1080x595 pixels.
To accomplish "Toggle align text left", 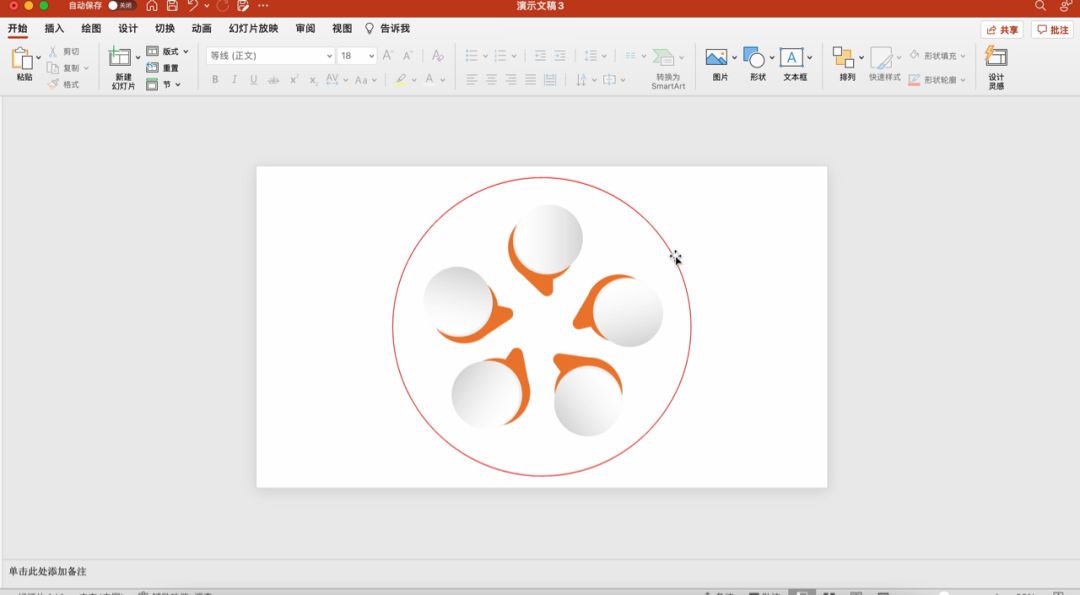I will pyautogui.click(x=472, y=80).
